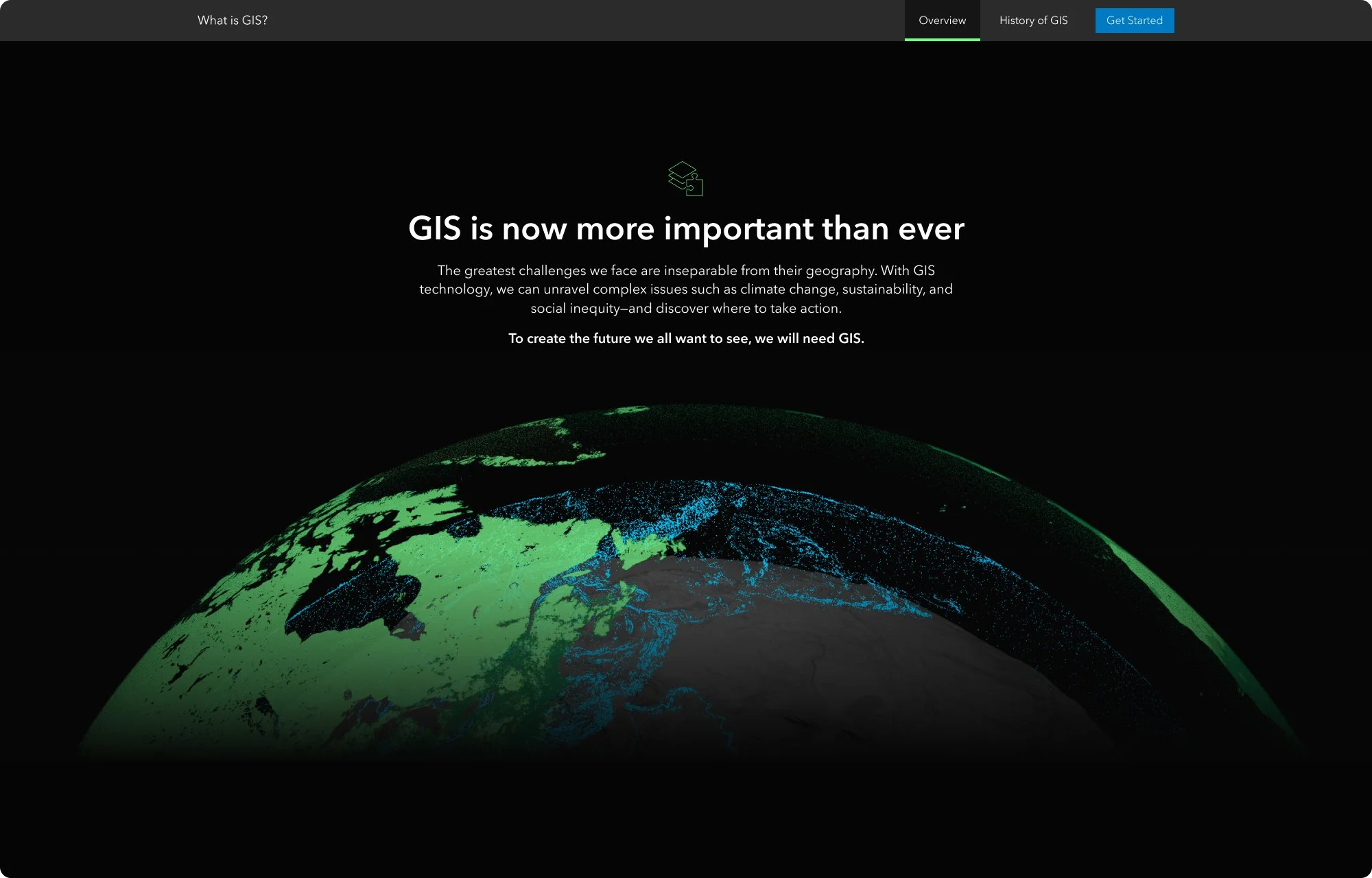The width and height of the screenshot is (1372, 878).
Task: Open the What is GIS? home link
Action: (231, 20)
